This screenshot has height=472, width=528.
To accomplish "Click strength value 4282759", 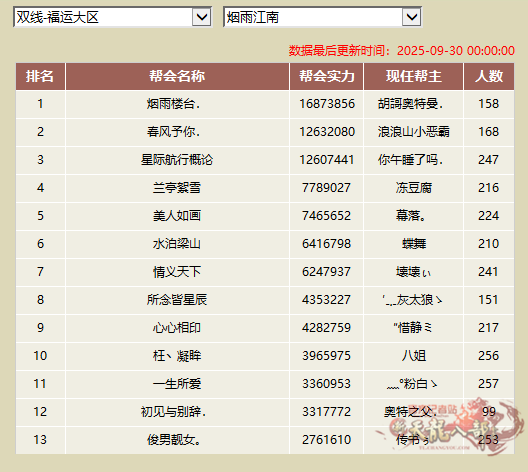I will 326,327.
